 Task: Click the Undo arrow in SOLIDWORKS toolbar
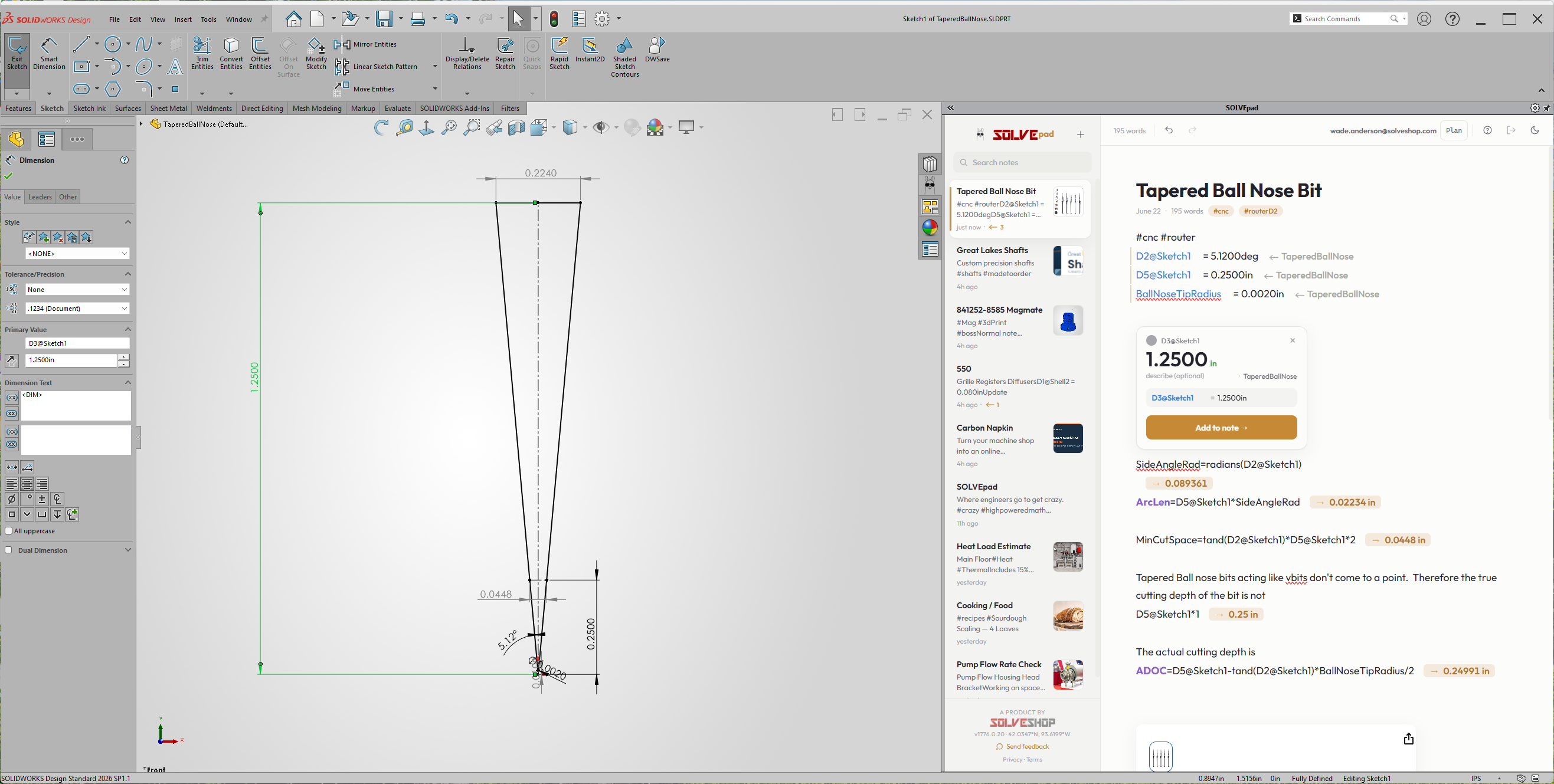[452, 19]
